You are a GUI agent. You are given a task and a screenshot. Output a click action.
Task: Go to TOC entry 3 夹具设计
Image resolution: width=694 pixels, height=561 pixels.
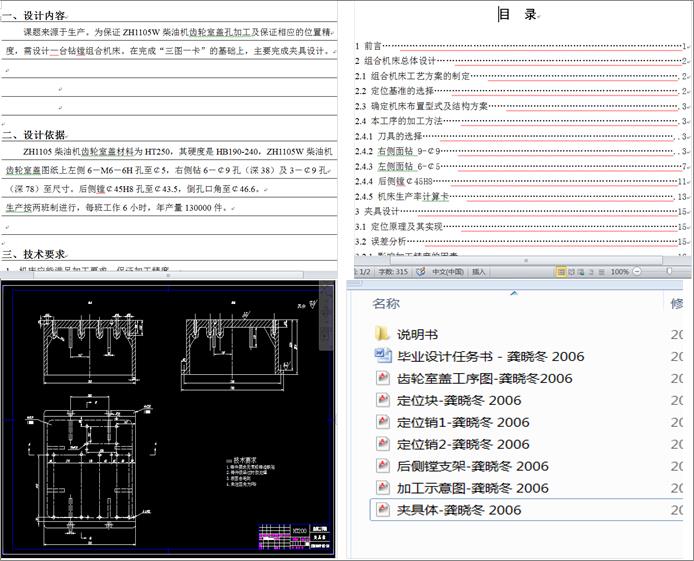point(520,211)
